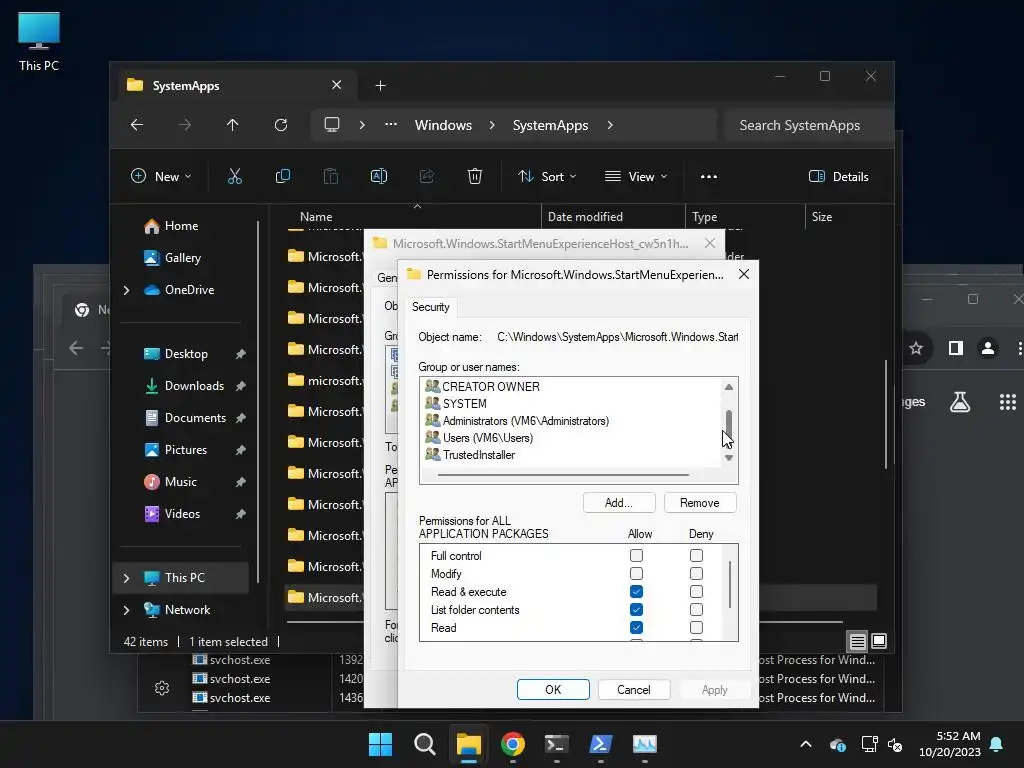Expand chevron after SystemApps in address bar

[610, 125]
